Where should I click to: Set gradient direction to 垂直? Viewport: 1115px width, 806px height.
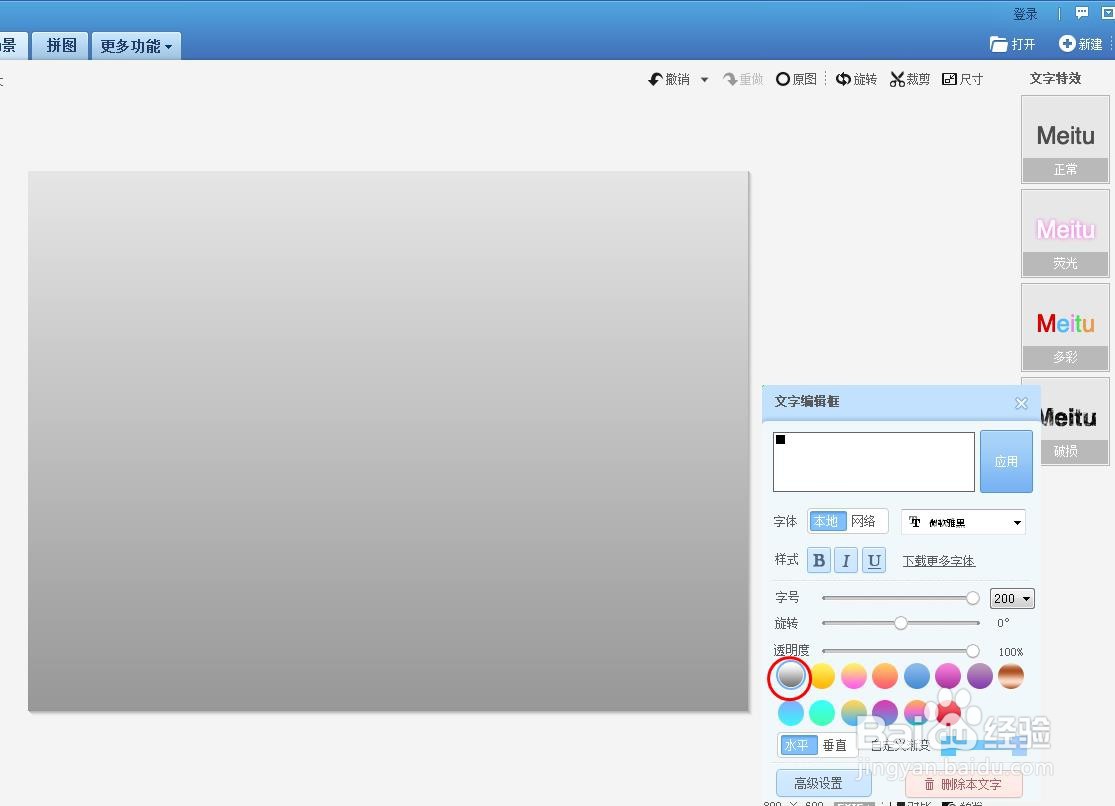pos(835,745)
